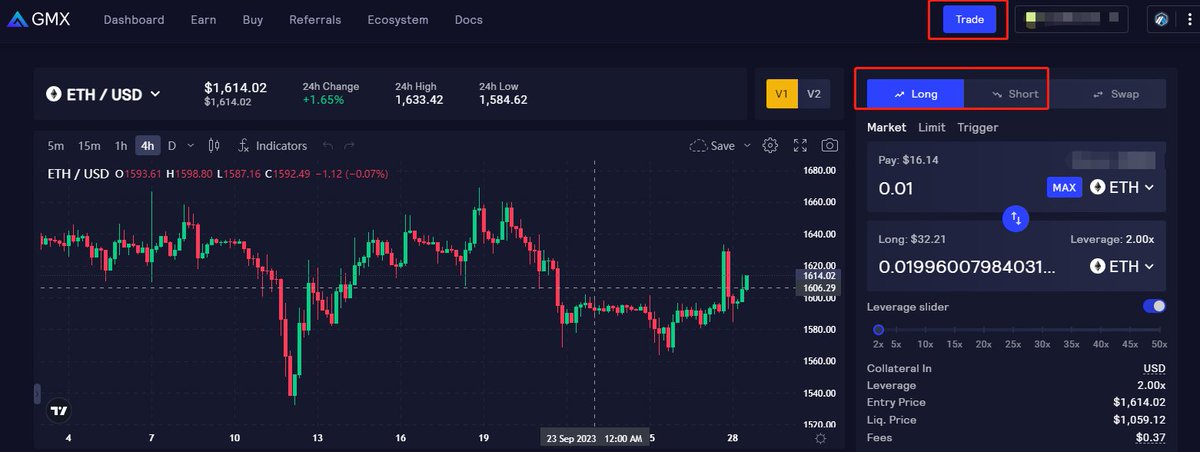This screenshot has width=1200, height=452.
Task: Go to the Earn page
Action: pos(203,20)
